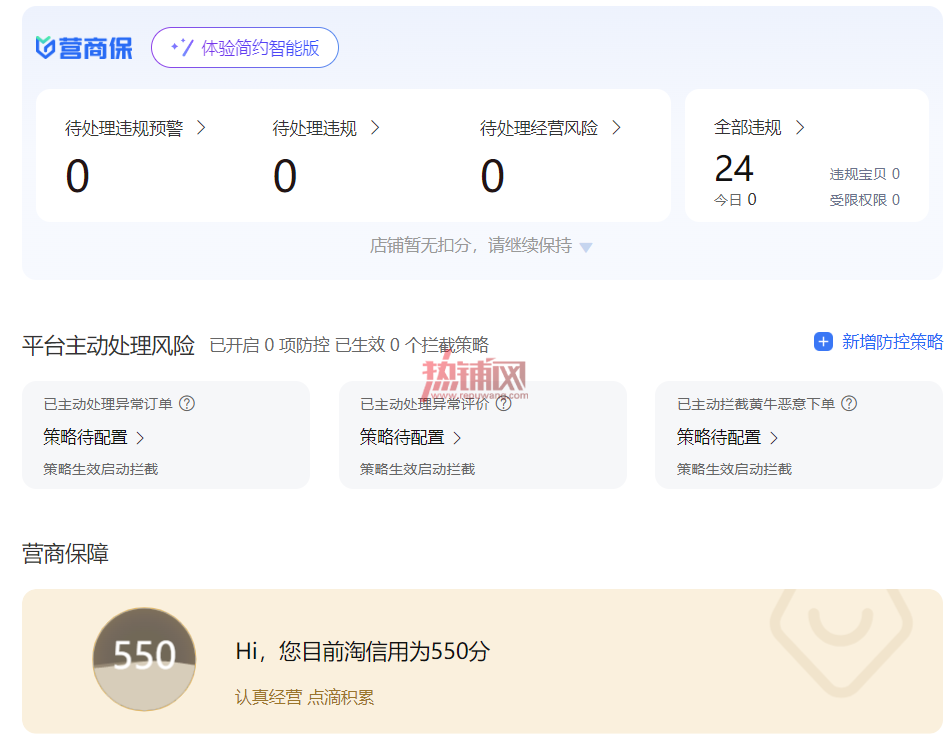Click the blue plus icon for 新增防控策略
Screen dimensions: 948x751
(823, 342)
